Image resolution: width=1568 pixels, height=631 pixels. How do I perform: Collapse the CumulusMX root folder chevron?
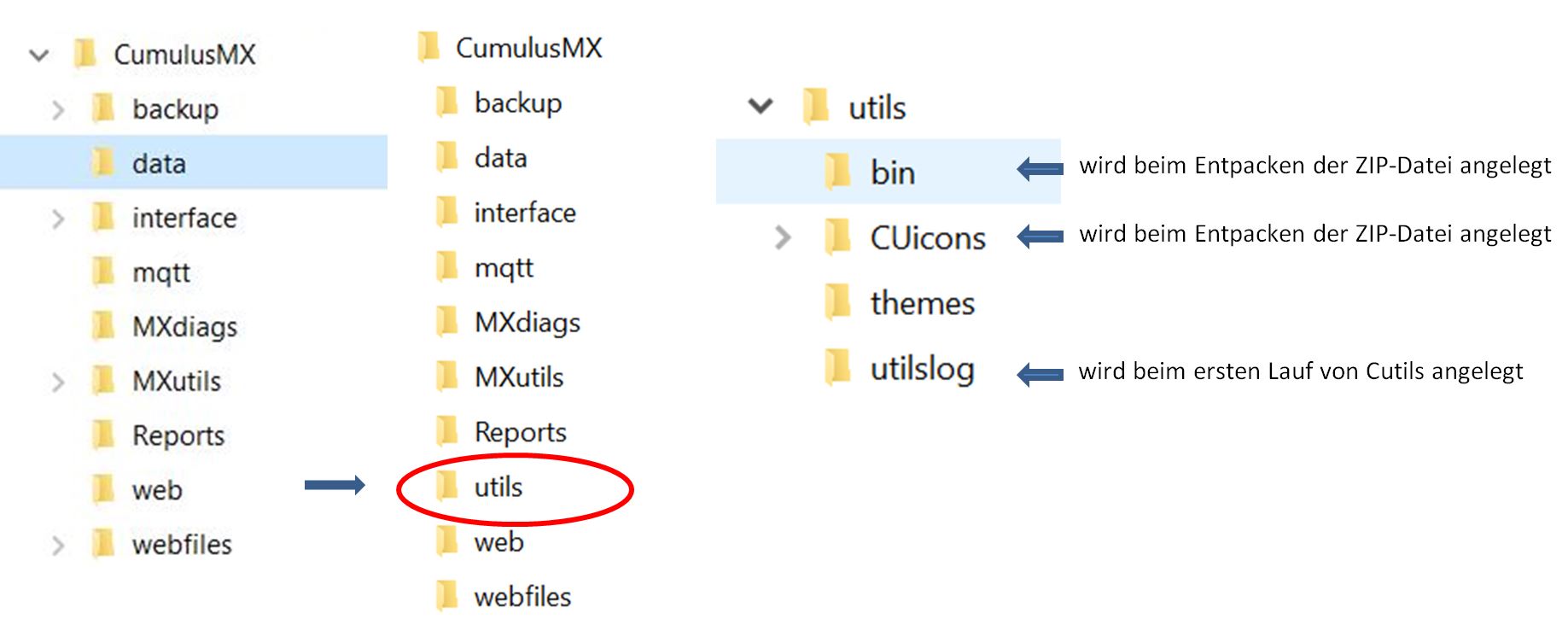pyautogui.click(x=38, y=56)
